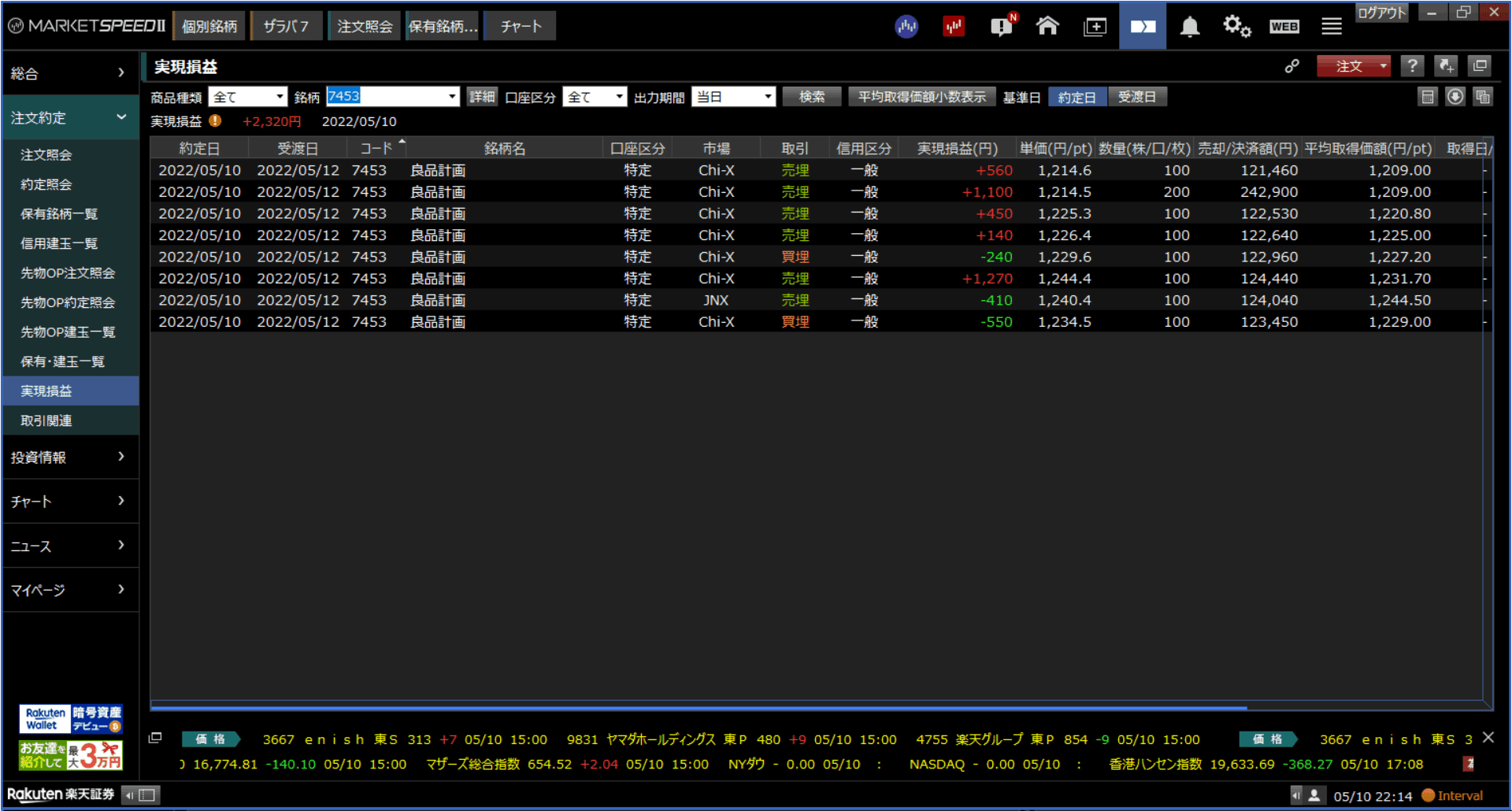This screenshot has height=811, width=1512.
Task: Expand the マイページ sidebar section
Action: [x=69, y=590]
